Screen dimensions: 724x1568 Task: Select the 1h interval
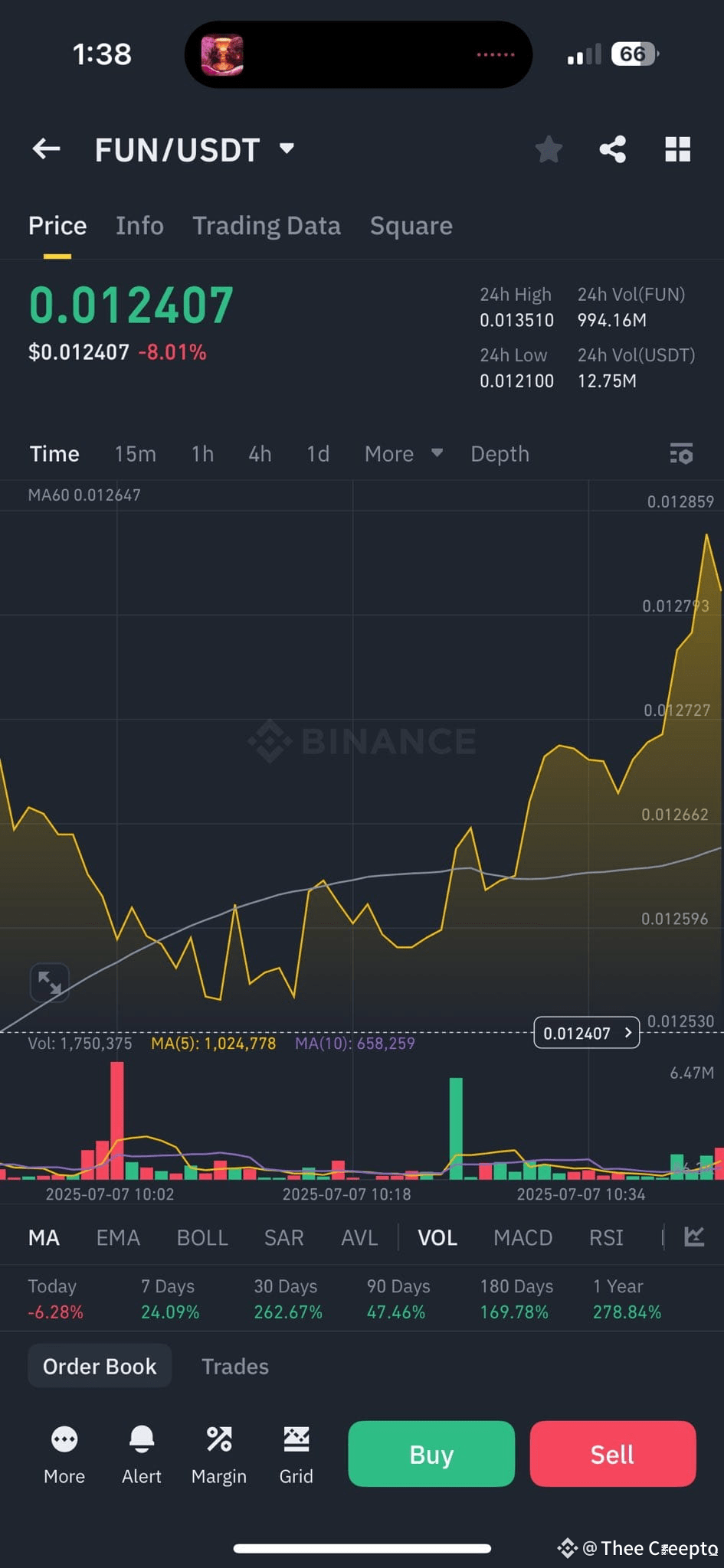[x=202, y=454]
